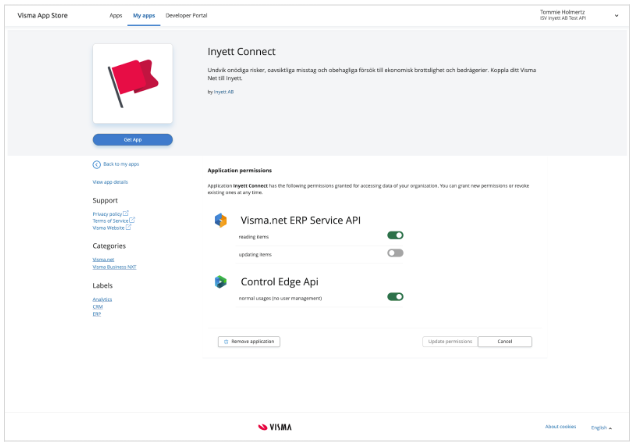This screenshot has width=635, height=447.
Task: Click the Visma.net ERP Service API icon
Action: point(221,220)
